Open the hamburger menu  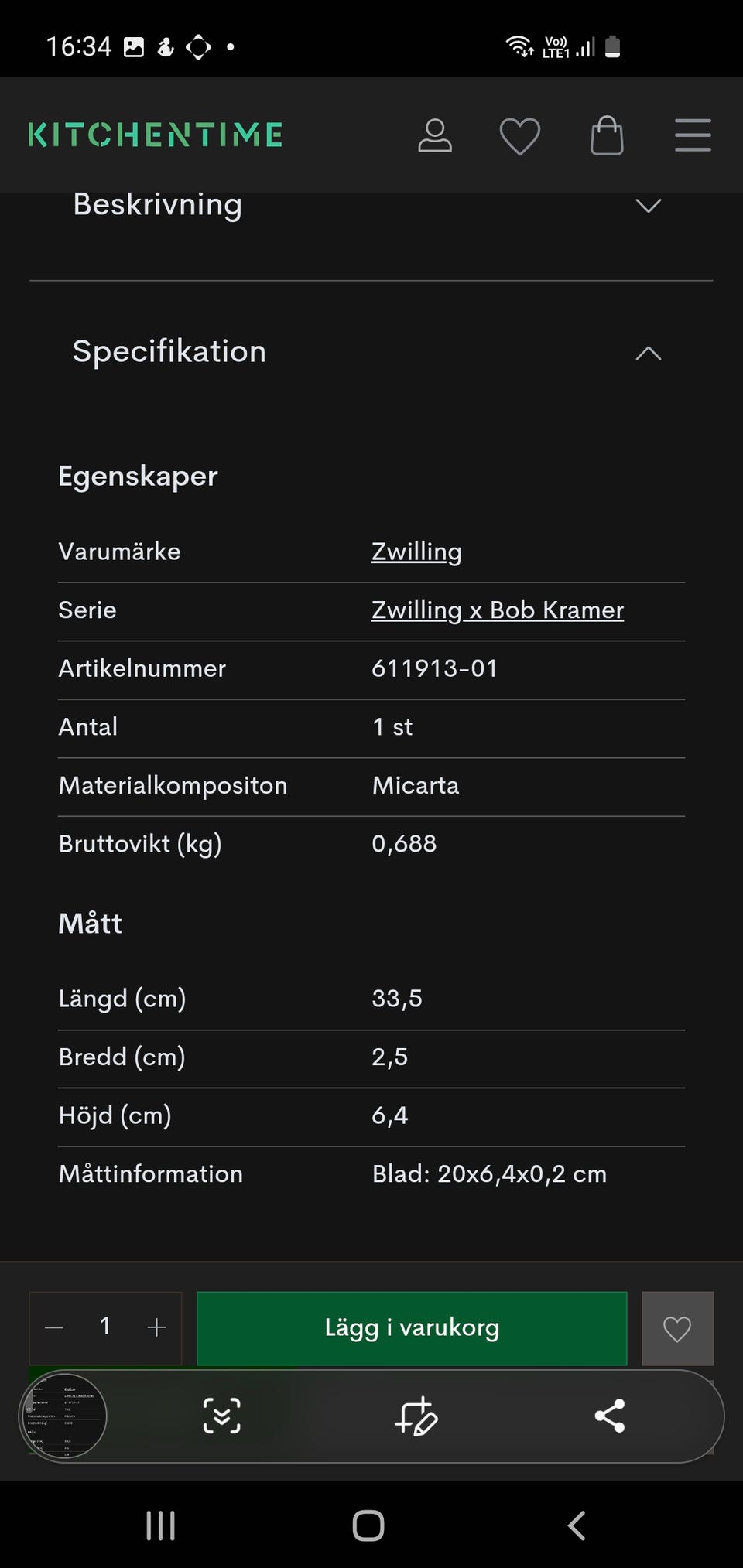693,135
